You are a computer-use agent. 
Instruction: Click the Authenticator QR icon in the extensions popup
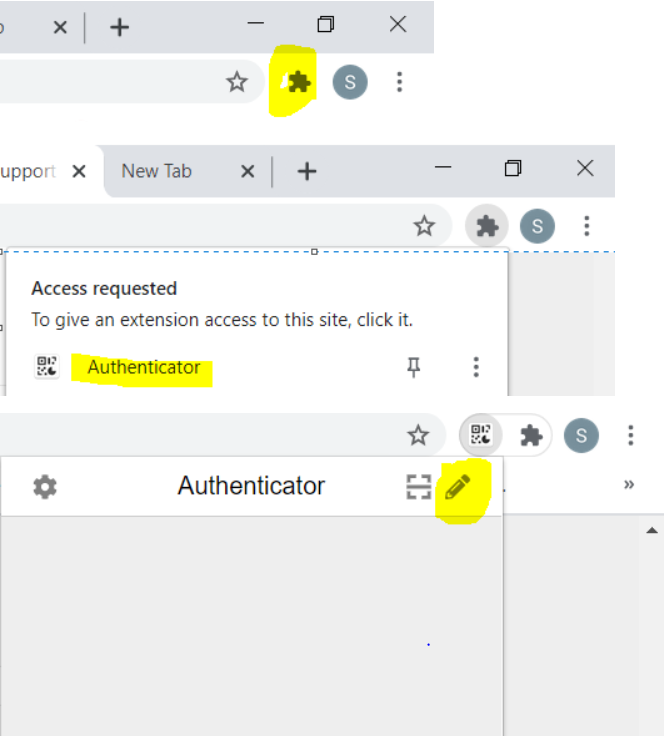coord(47,367)
